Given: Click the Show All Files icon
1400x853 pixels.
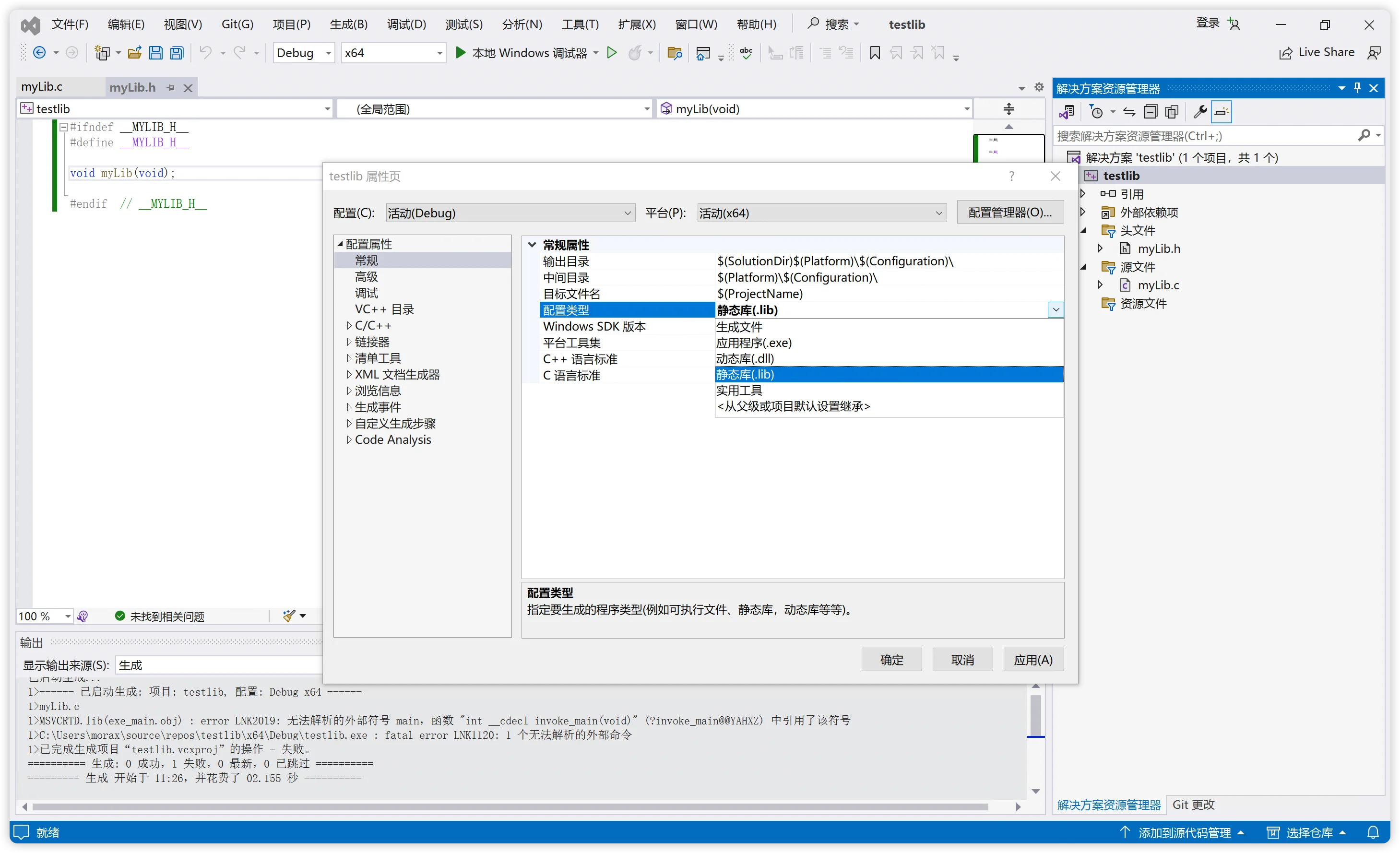Looking at the screenshot, I should click(1171, 112).
